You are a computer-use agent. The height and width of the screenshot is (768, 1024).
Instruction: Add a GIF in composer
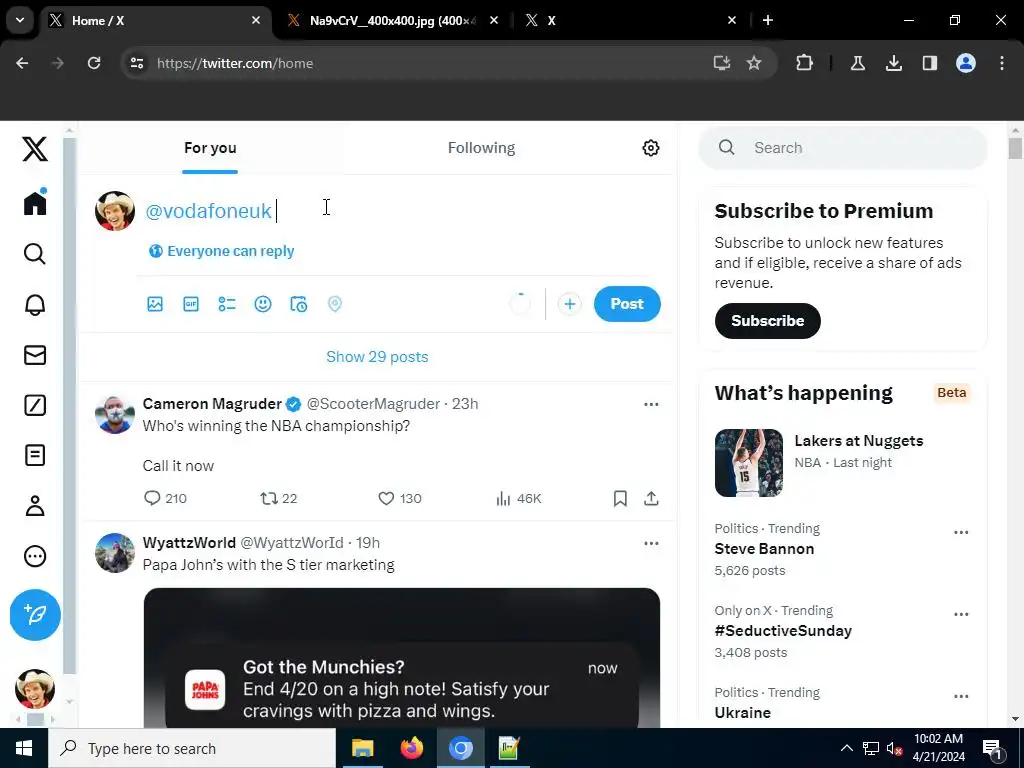point(191,304)
